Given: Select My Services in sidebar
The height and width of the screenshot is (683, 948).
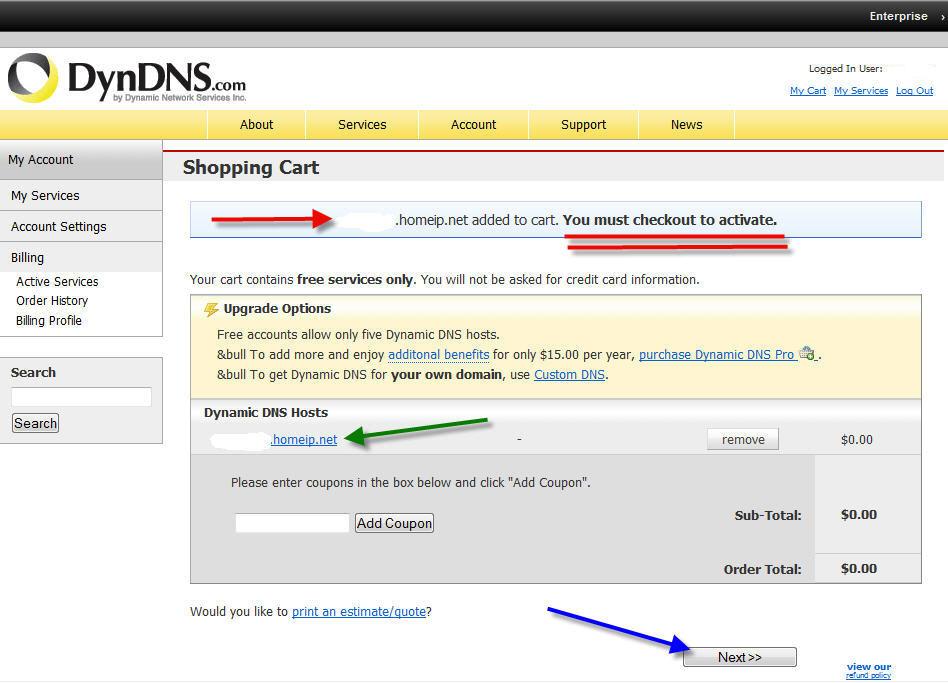Looking at the screenshot, I should tap(81, 196).
